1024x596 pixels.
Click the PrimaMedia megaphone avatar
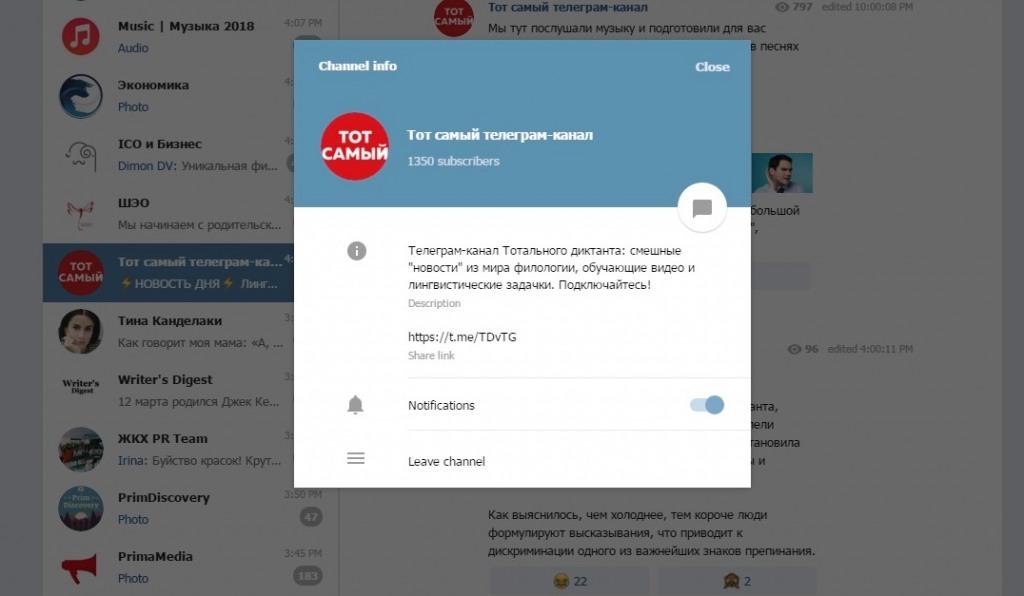80,567
